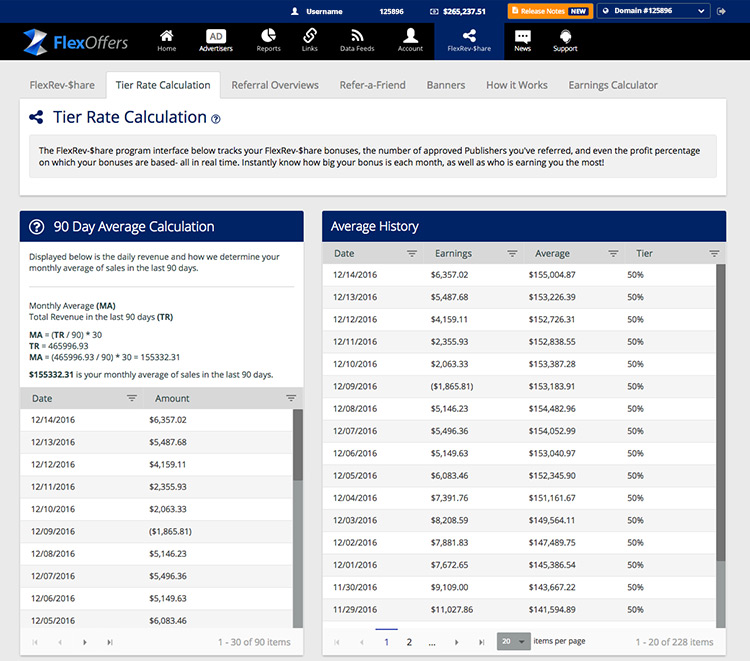This screenshot has height=661, width=750.
Task: Open the Home navigation icon
Action: [166, 35]
